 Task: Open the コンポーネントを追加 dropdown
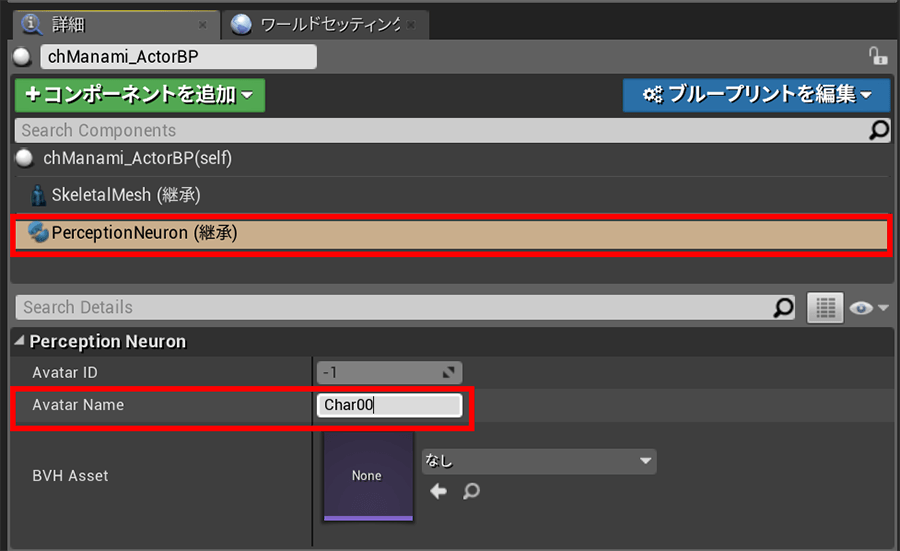140,95
